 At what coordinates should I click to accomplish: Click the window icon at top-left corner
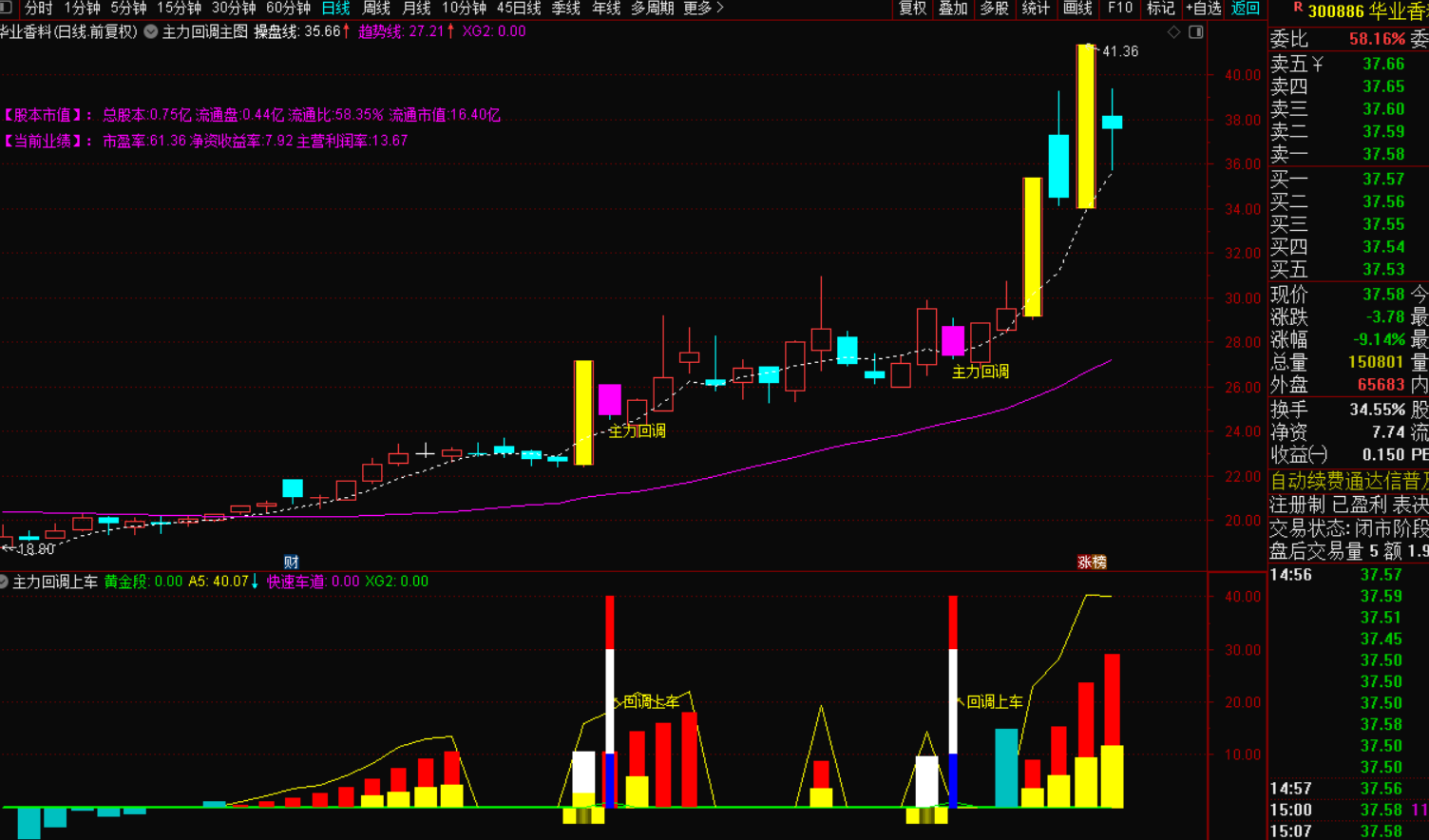click(6, 8)
